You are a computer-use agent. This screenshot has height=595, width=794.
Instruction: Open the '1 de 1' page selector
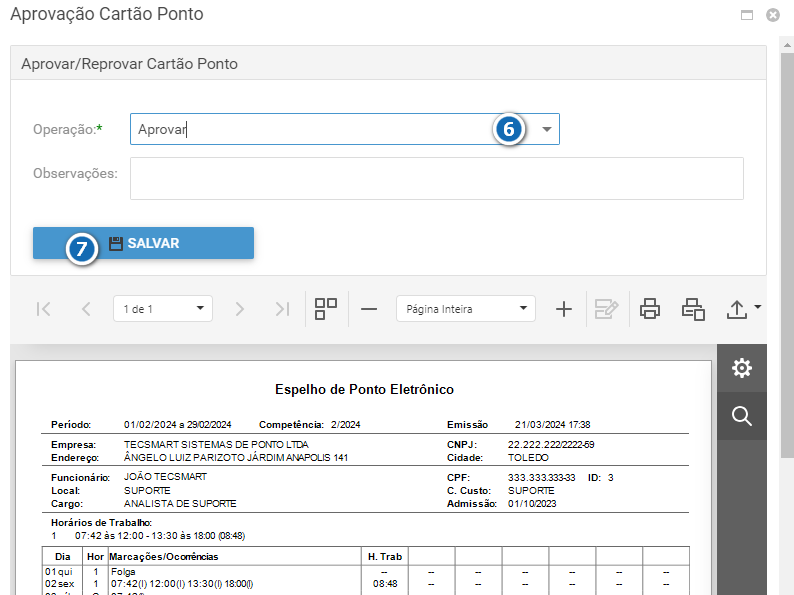coord(163,309)
